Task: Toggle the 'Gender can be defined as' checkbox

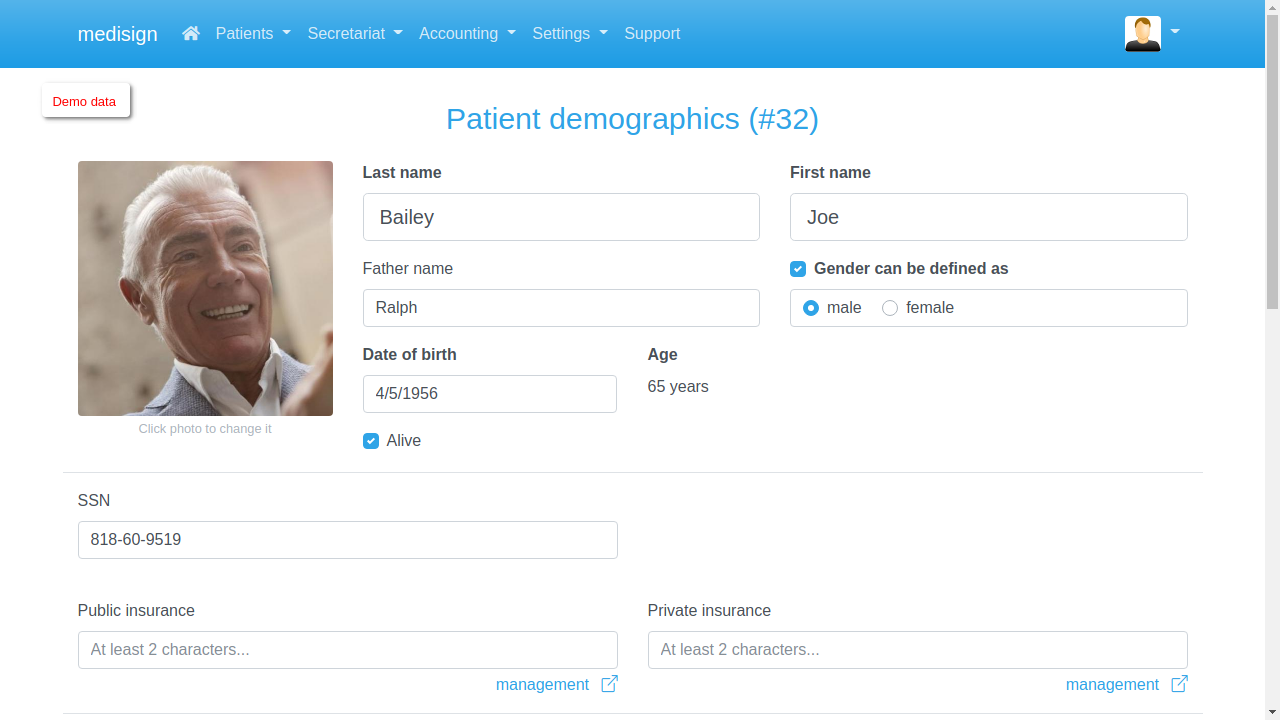Action: [798, 269]
